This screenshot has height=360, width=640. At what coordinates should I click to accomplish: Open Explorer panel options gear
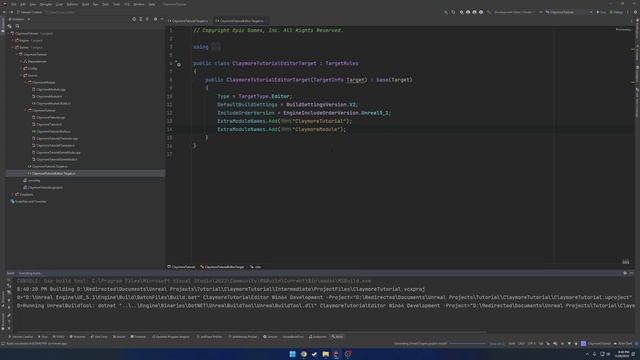[155, 19]
